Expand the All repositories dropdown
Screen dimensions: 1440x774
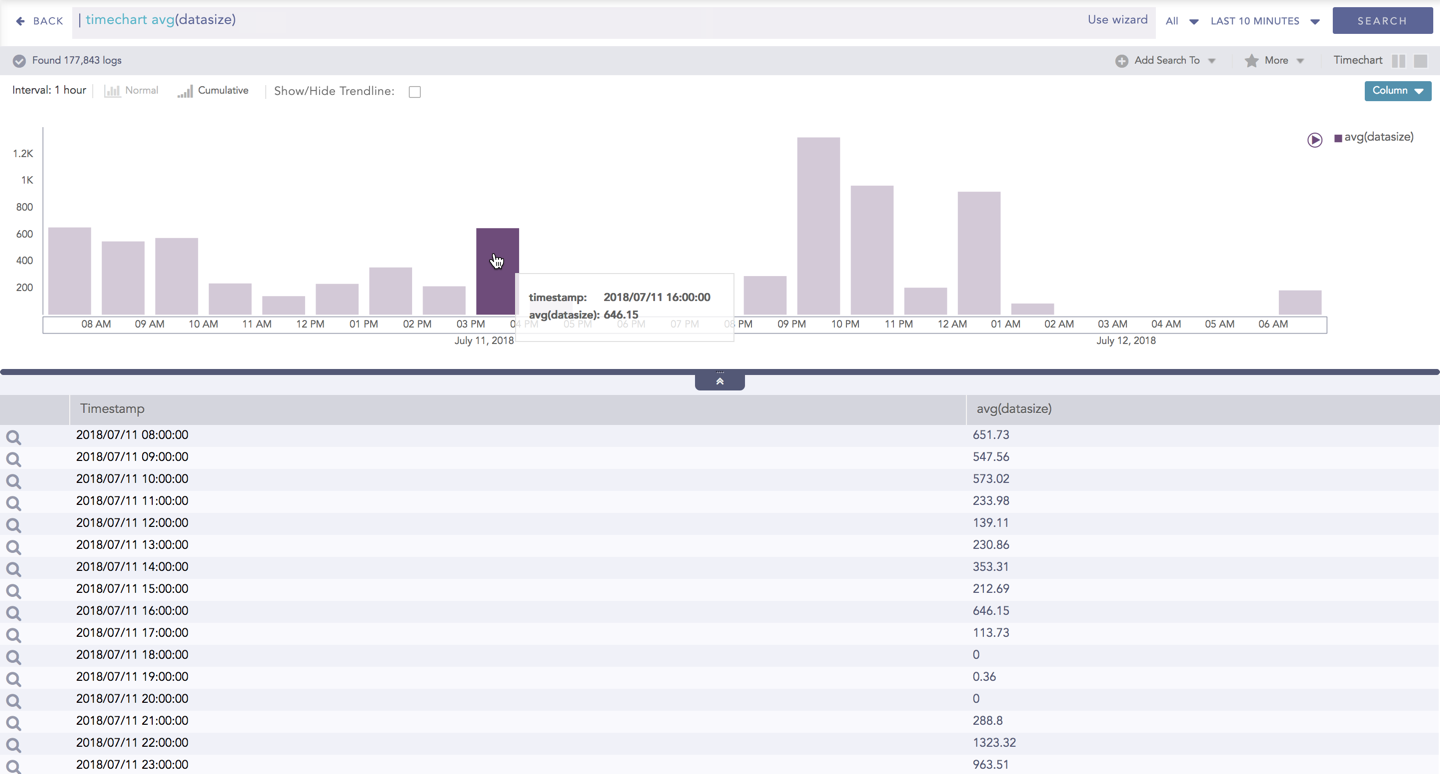click(1181, 21)
